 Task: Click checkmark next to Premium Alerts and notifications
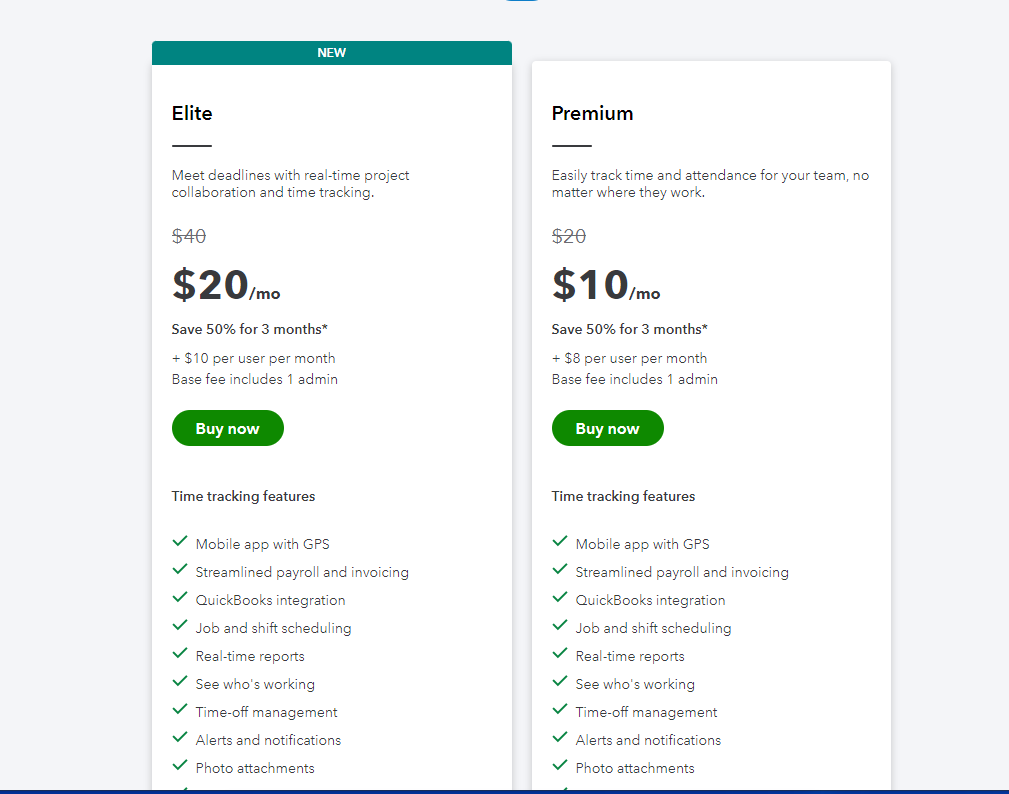tap(560, 737)
